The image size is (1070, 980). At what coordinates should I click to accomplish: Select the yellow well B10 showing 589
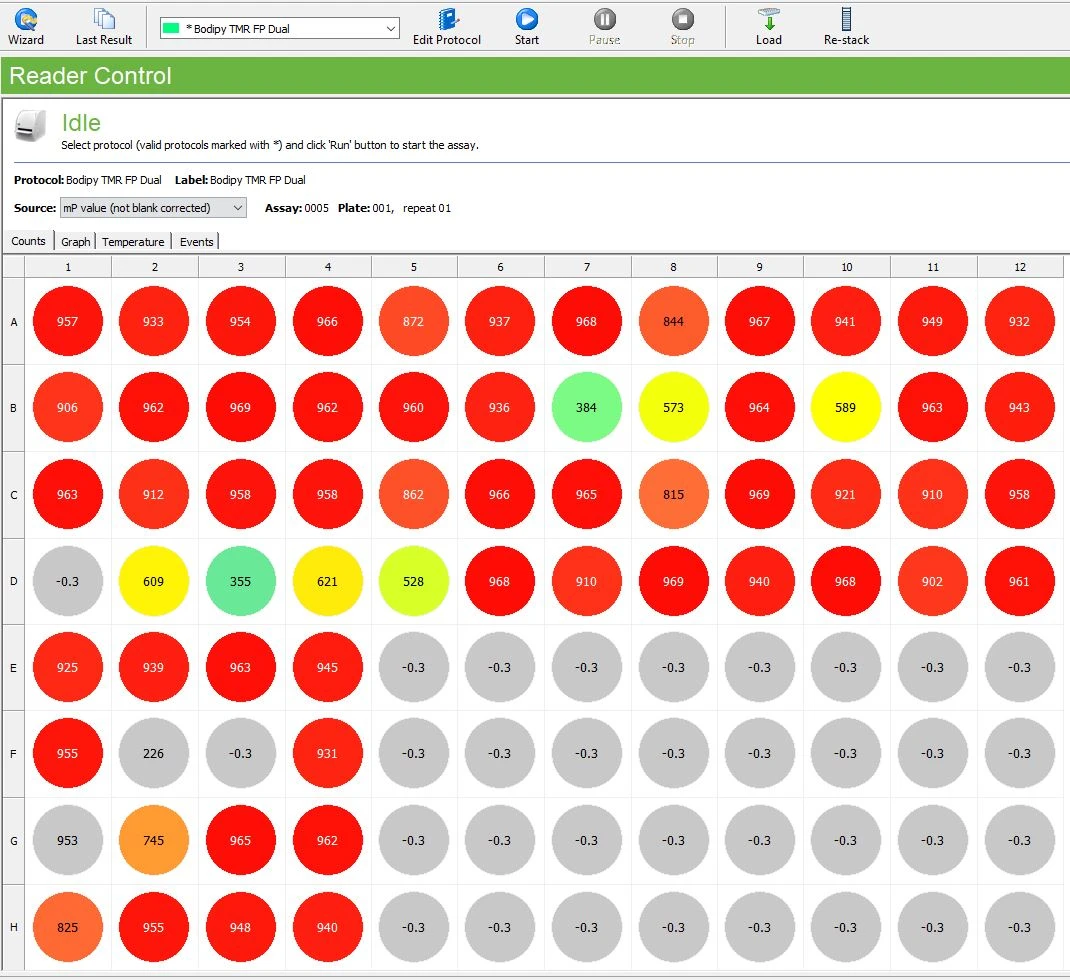point(846,408)
